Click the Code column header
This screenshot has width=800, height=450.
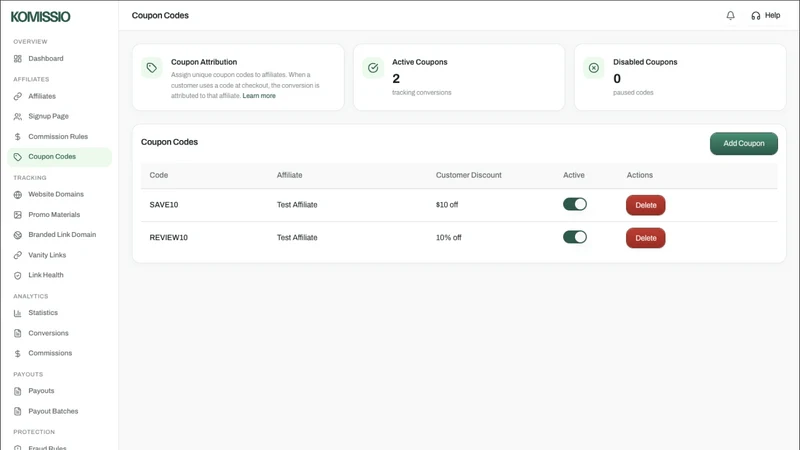point(159,175)
